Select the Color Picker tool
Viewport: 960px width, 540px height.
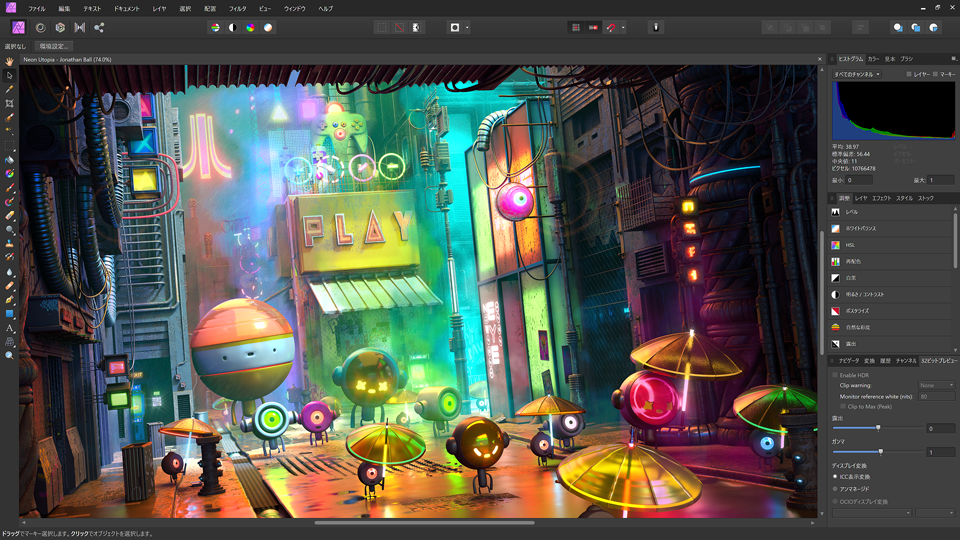click(9, 89)
